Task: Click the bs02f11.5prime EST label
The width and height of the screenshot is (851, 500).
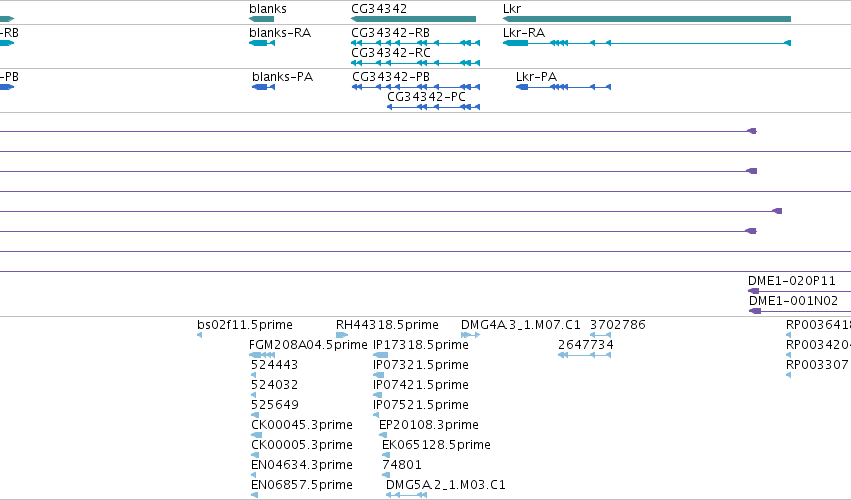Action: point(245,325)
